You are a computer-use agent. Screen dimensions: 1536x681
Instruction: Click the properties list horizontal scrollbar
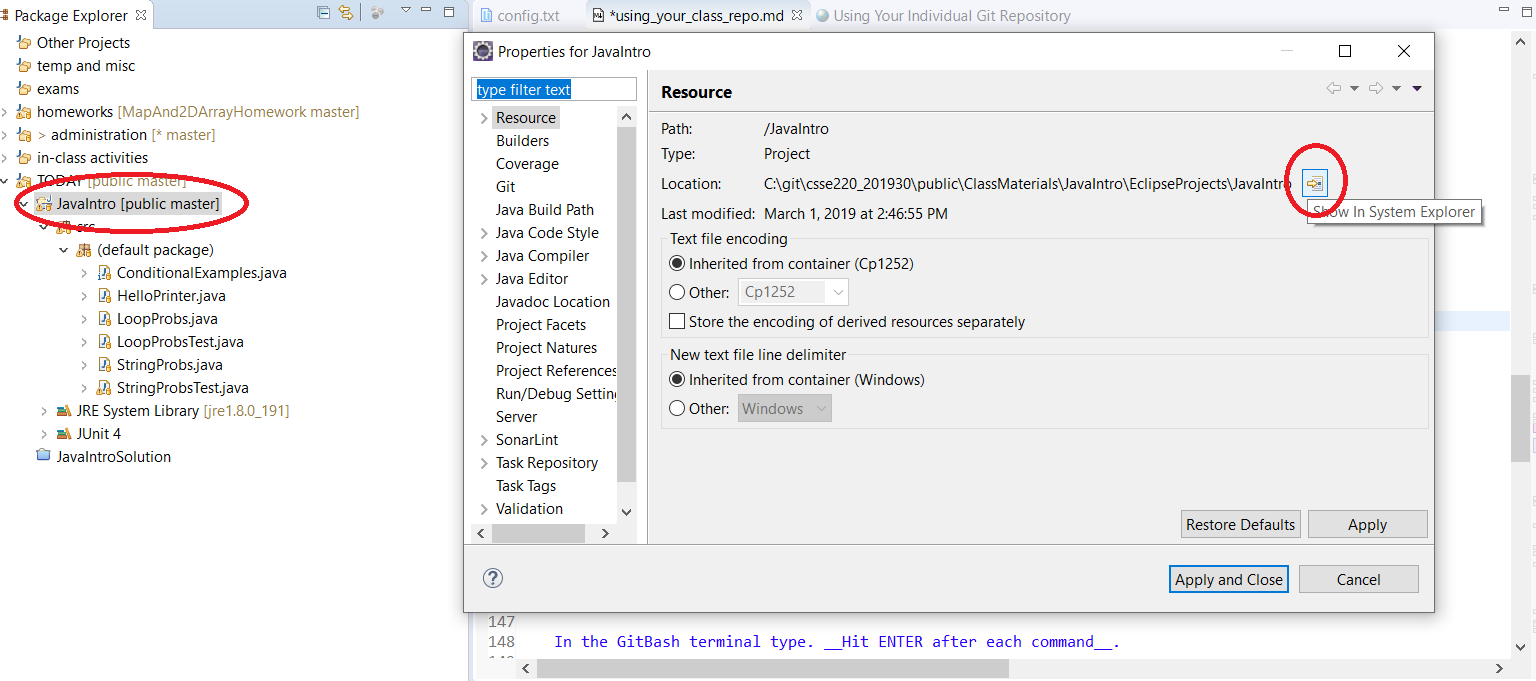538,534
